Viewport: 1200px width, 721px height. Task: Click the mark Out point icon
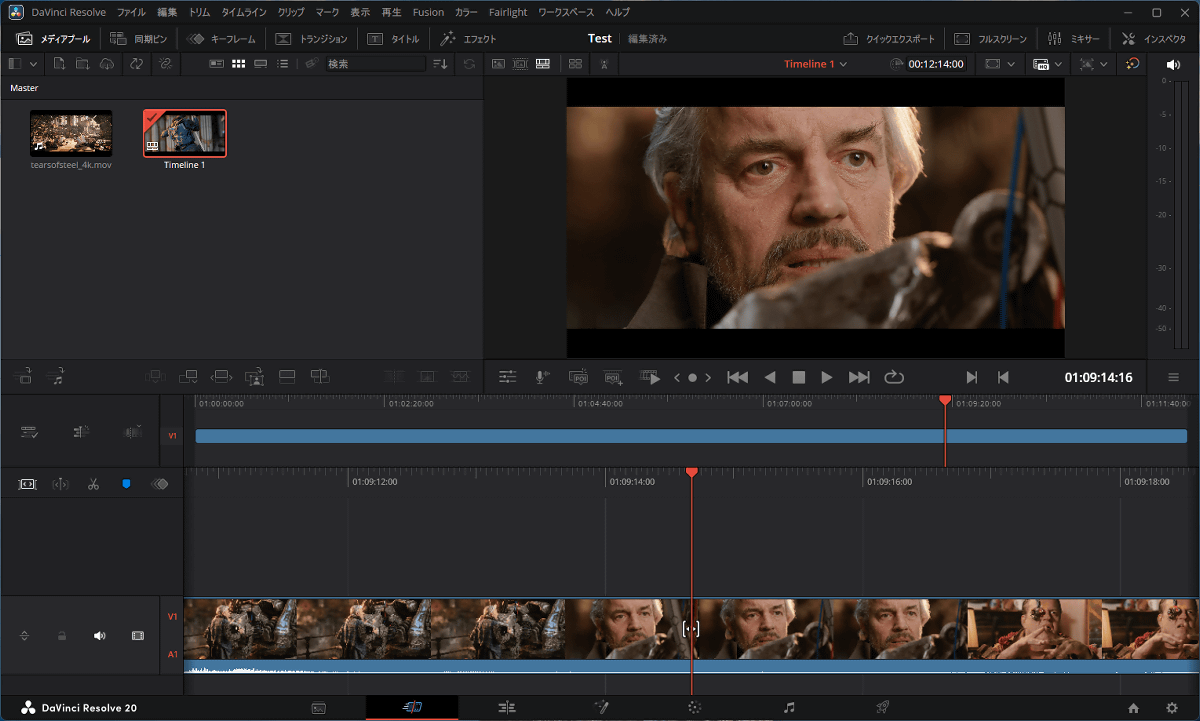pos(1003,377)
